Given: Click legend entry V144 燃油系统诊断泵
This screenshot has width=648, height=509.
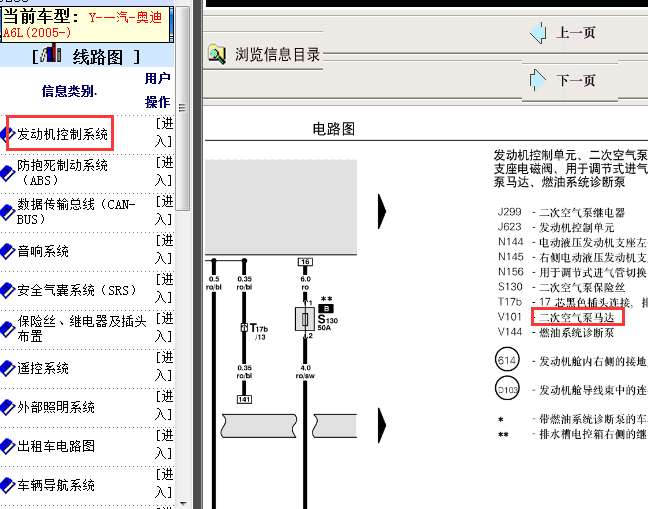Looking at the screenshot, I should (x=556, y=332).
